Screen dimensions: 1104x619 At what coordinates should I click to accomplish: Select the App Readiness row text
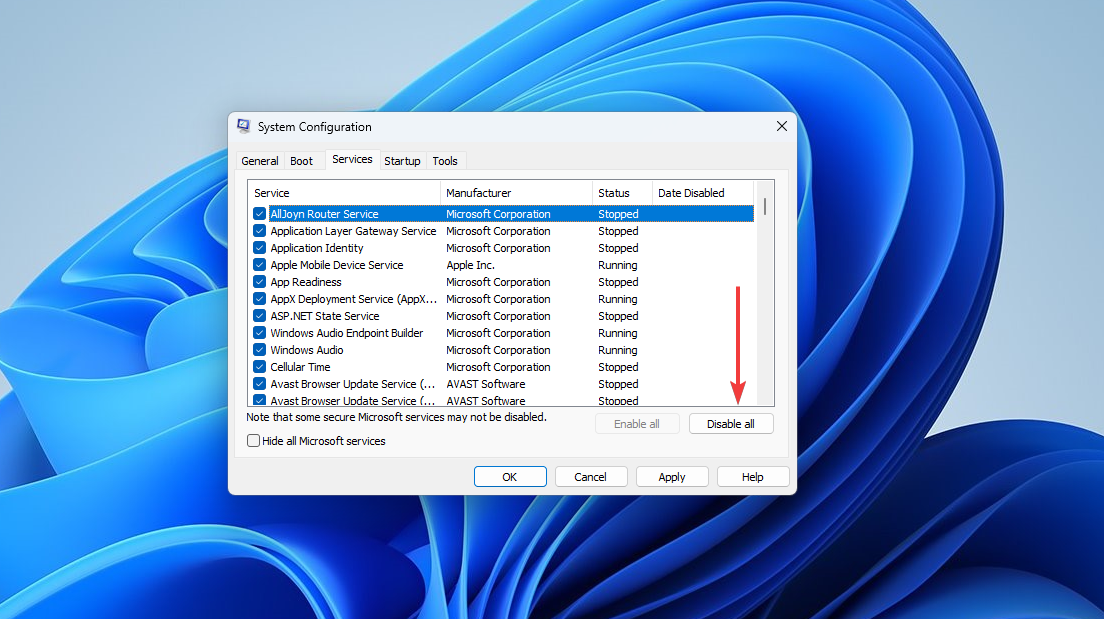pyautogui.click(x=306, y=282)
